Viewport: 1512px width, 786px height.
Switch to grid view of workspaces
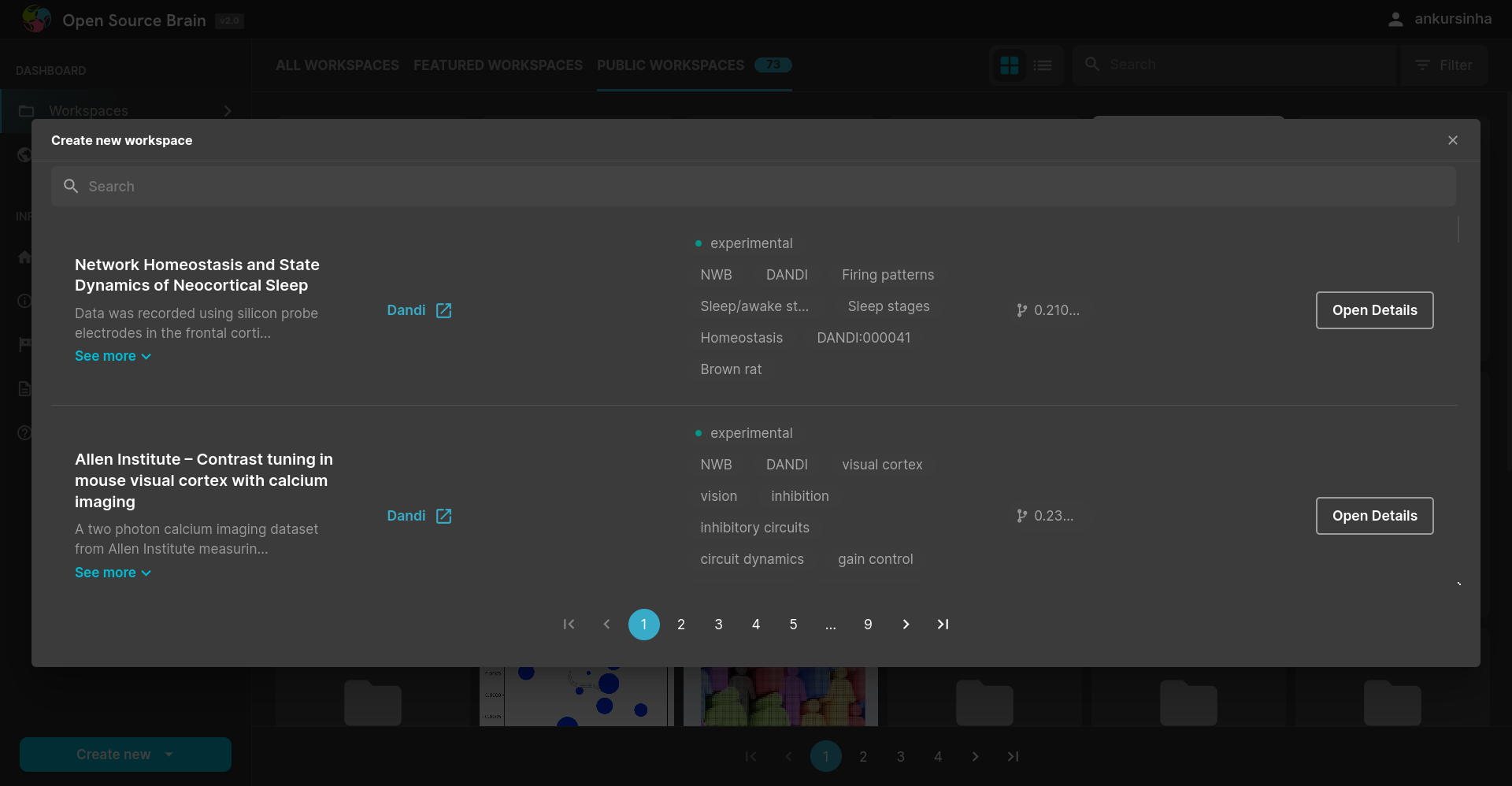pos(1010,65)
